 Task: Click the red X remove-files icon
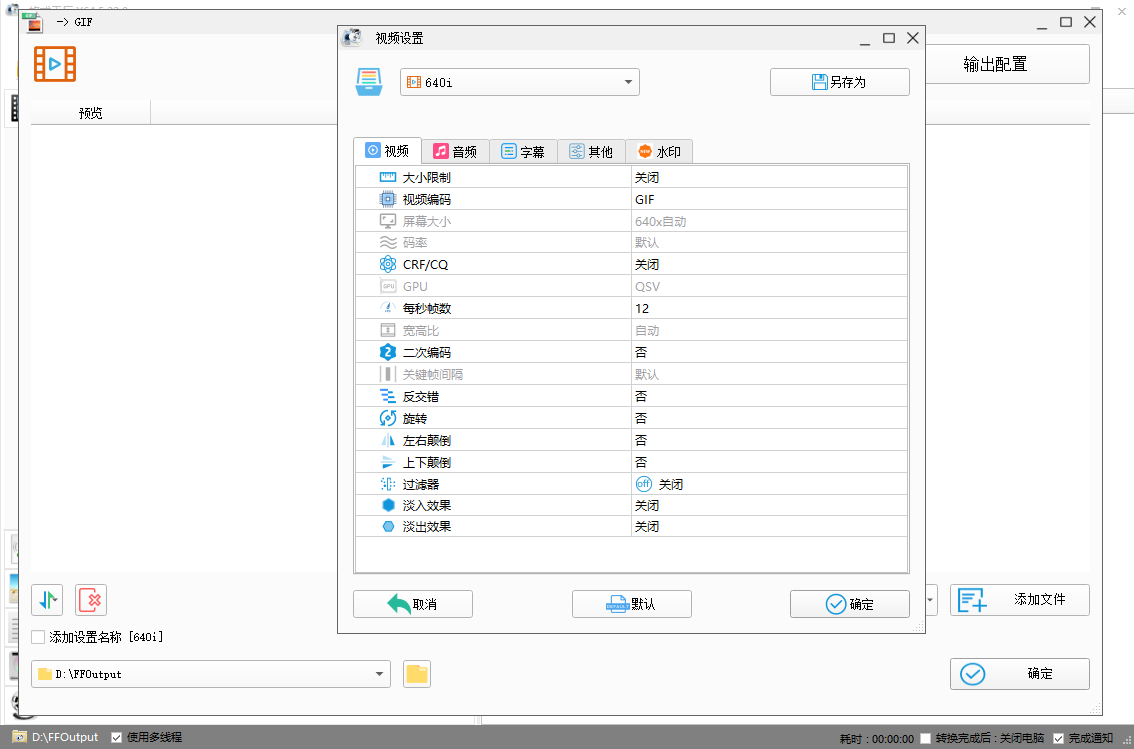[90, 600]
